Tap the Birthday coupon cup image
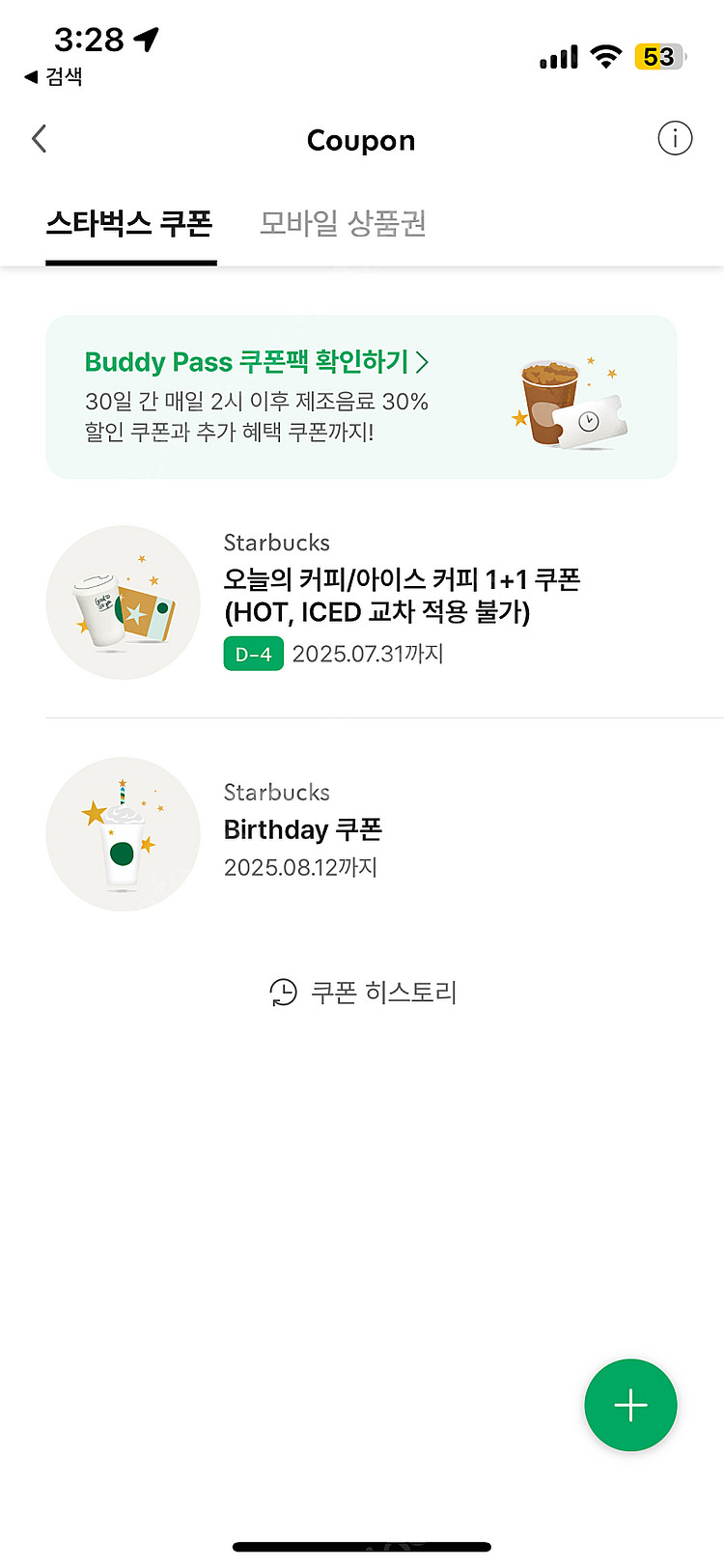This screenshot has height=1568, width=724. (123, 834)
